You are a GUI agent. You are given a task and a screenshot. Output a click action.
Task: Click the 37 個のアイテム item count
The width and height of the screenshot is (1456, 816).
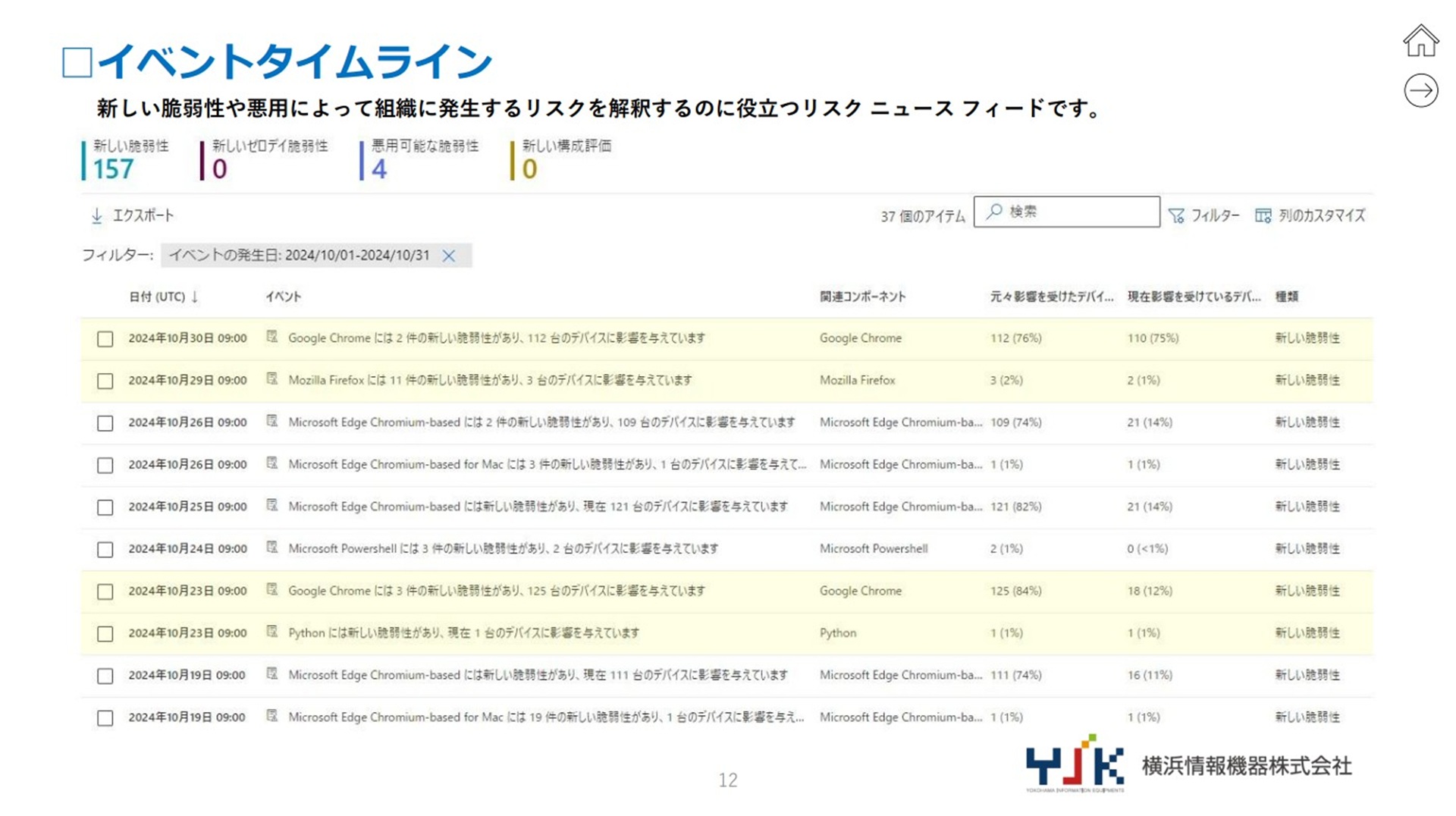coord(923,217)
